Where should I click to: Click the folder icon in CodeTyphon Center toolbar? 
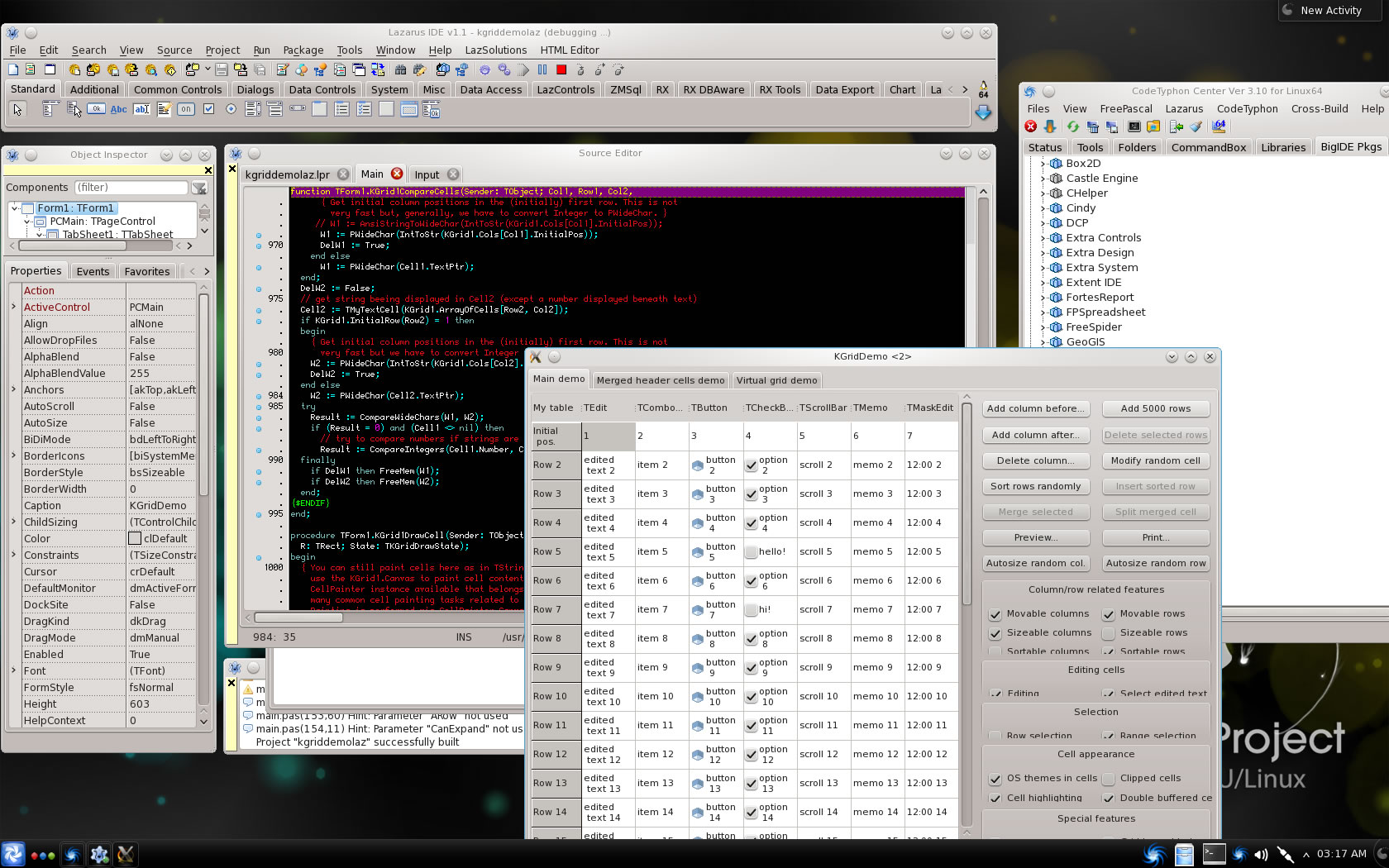pos(1153,126)
